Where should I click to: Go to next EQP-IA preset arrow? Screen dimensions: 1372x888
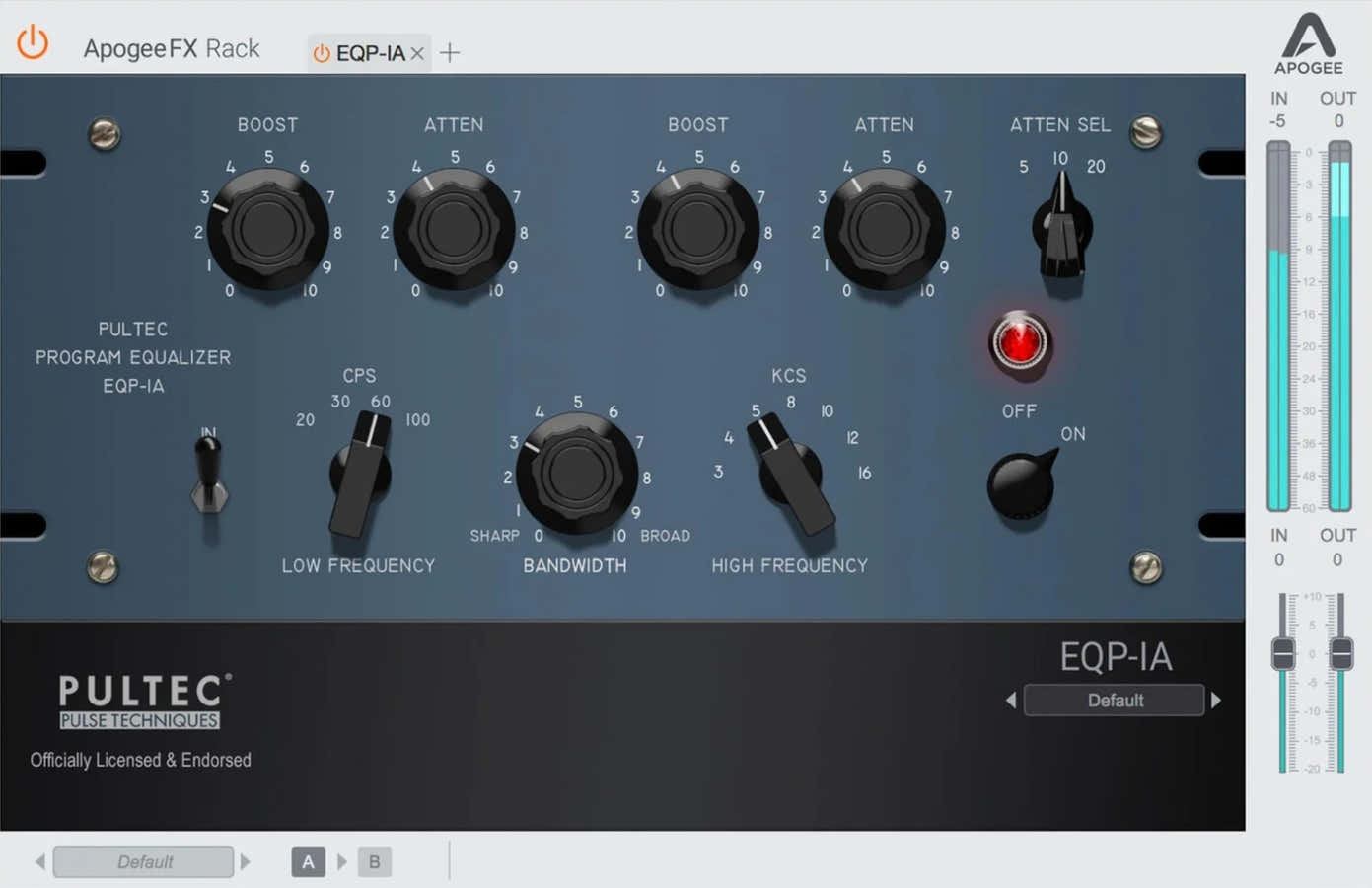[x=1216, y=701]
